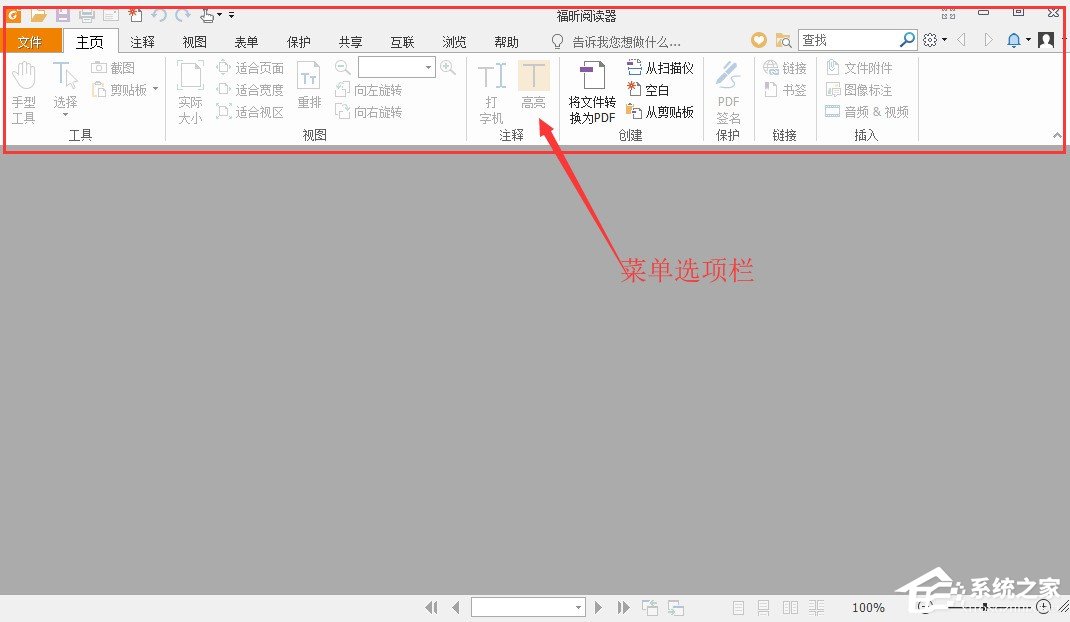Toggle single page view in status bar
The width and height of the screenshot is (1070, 622).
(x=737, y=607)
